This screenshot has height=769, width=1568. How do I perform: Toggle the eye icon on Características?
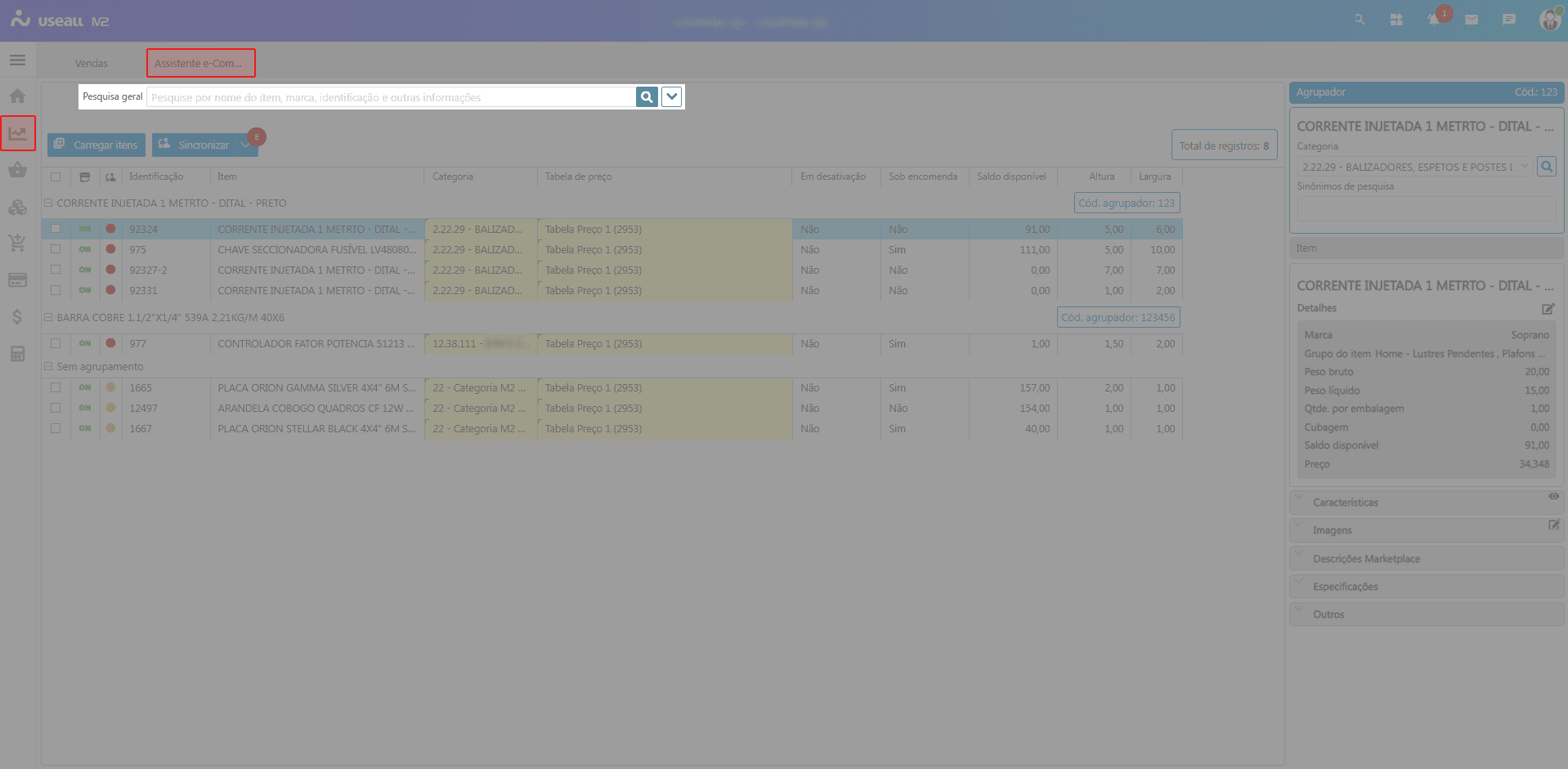[1553, 497]
